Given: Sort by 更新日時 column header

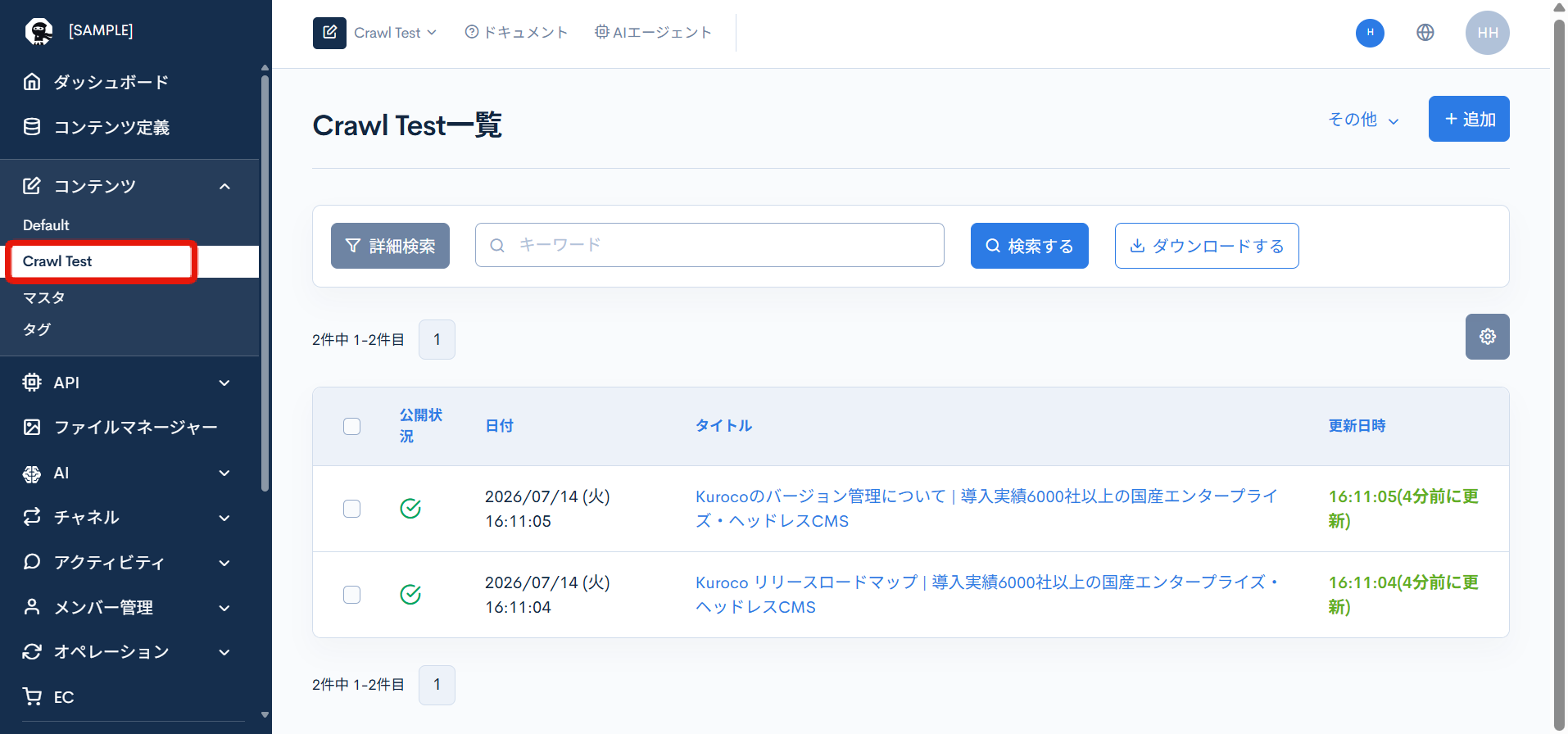Looking at the screenshot, I should tap(1357, 426).
